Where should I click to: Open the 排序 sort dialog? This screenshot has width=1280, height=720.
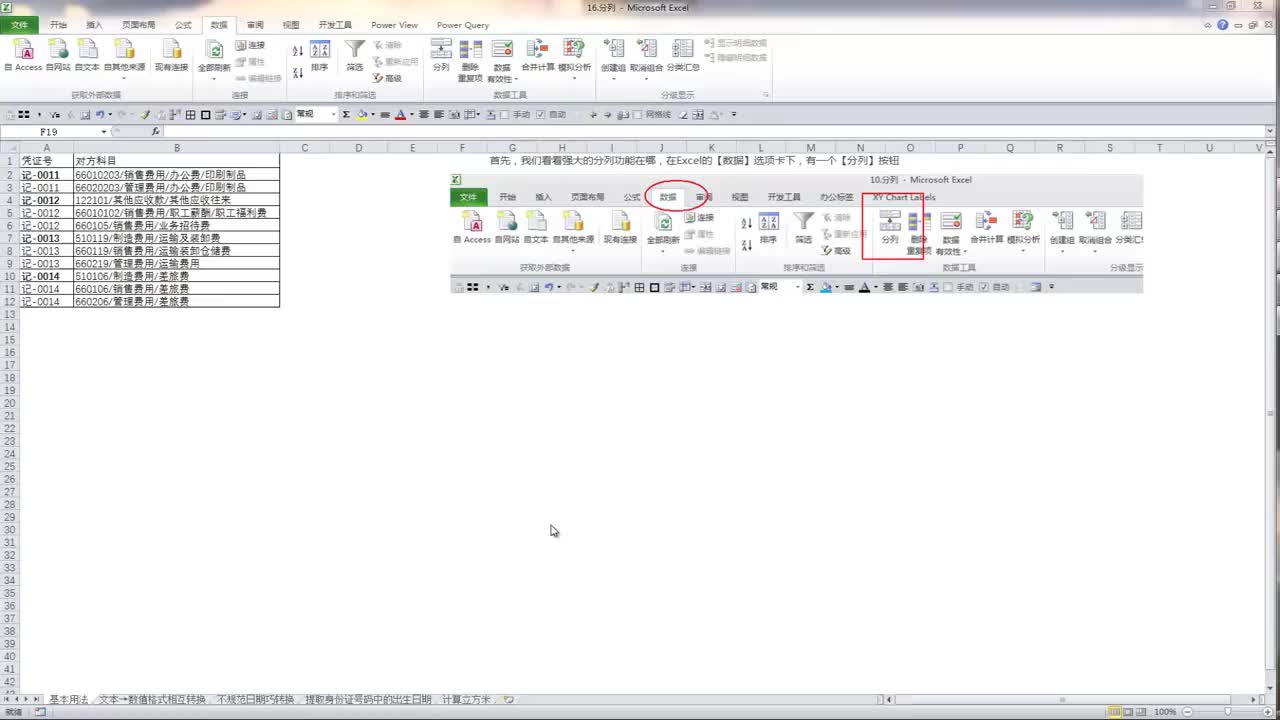point(320,56)
